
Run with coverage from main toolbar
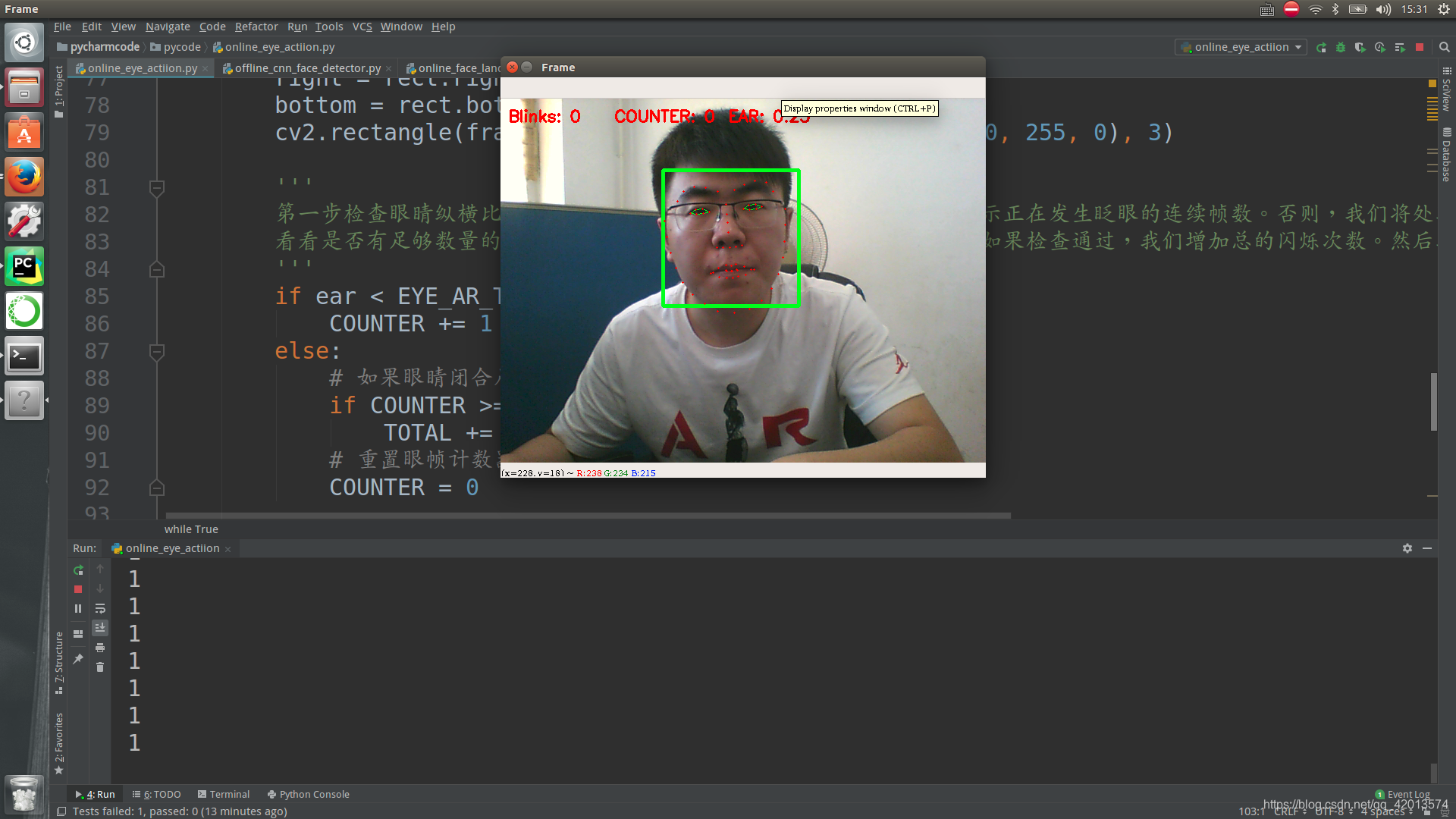click(1360, 47)
